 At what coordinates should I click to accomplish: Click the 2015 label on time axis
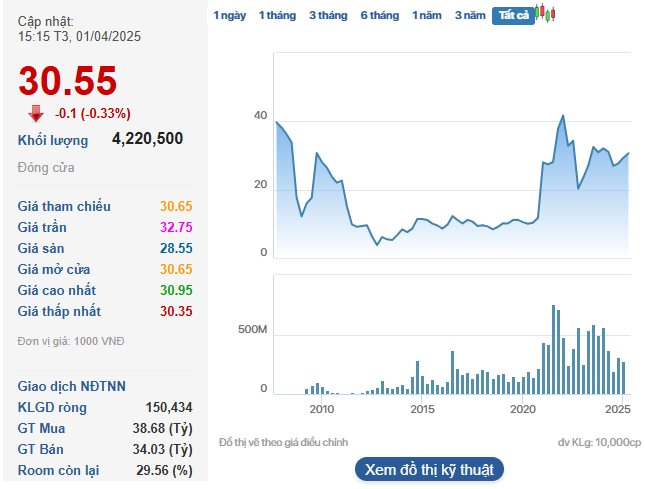click(422, 409)
